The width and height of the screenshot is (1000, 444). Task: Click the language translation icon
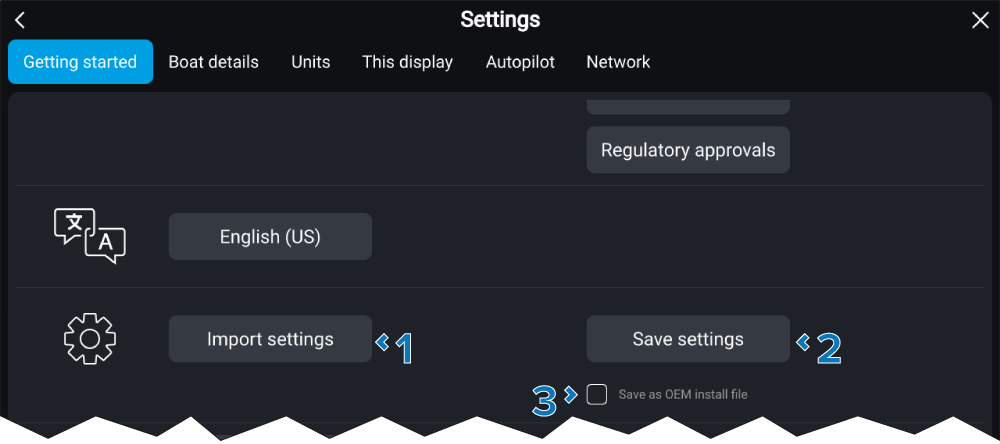[90, 236]
